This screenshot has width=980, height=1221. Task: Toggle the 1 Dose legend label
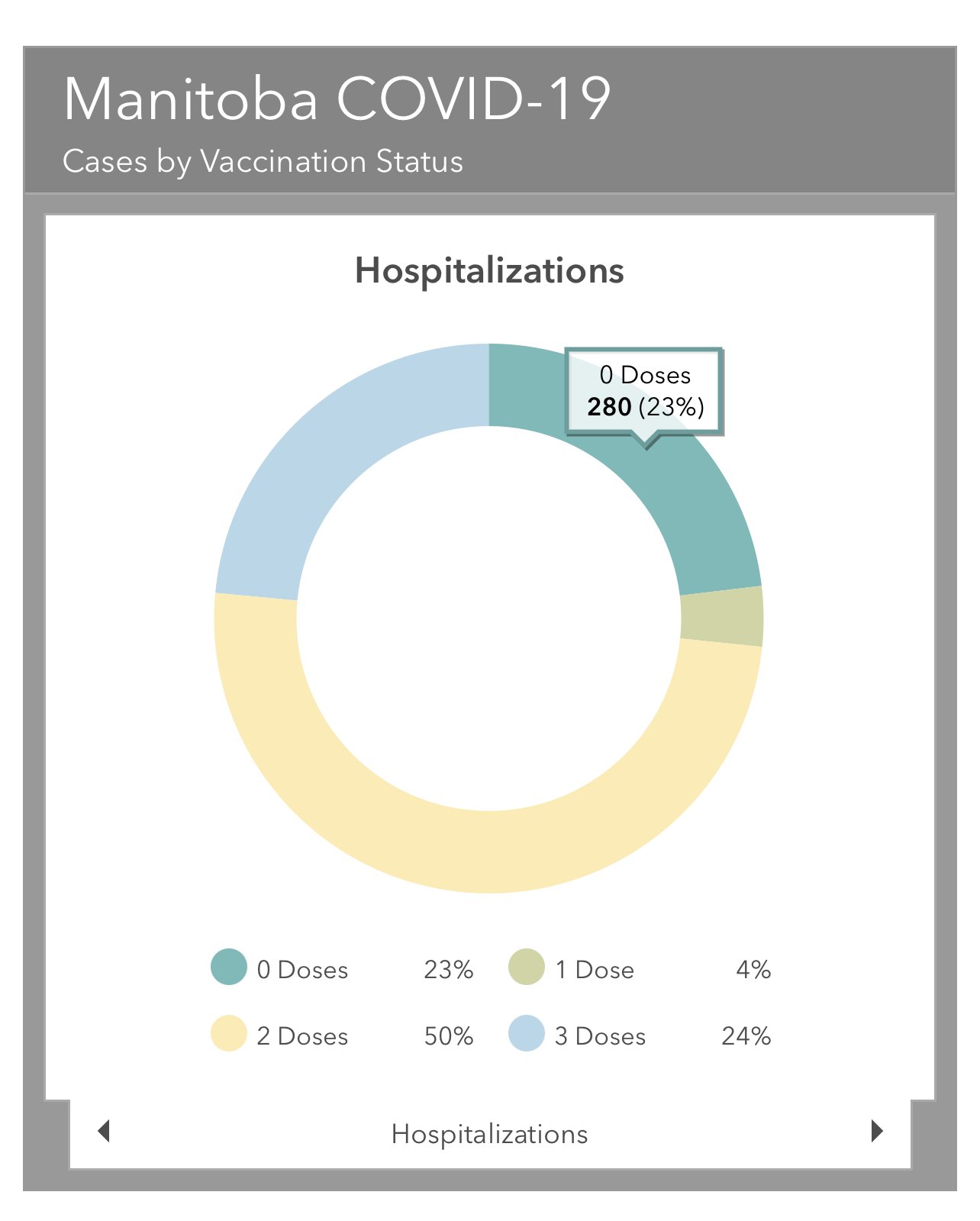595,970
